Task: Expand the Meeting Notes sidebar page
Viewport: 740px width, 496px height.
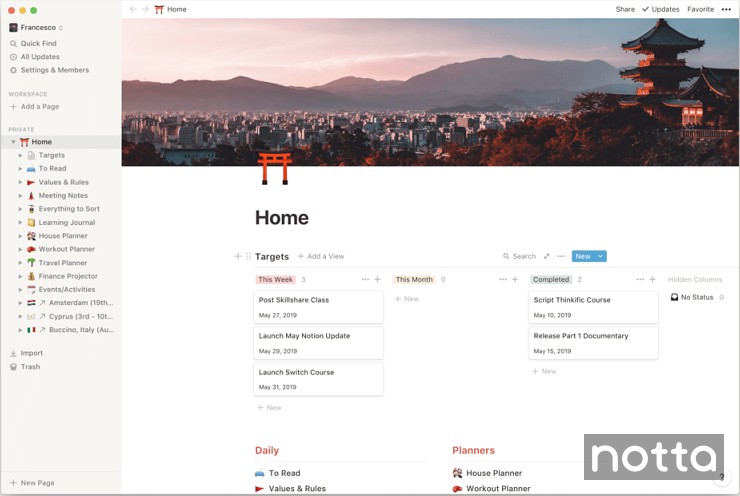Action: pyautogui.click(x=20, y=195)
